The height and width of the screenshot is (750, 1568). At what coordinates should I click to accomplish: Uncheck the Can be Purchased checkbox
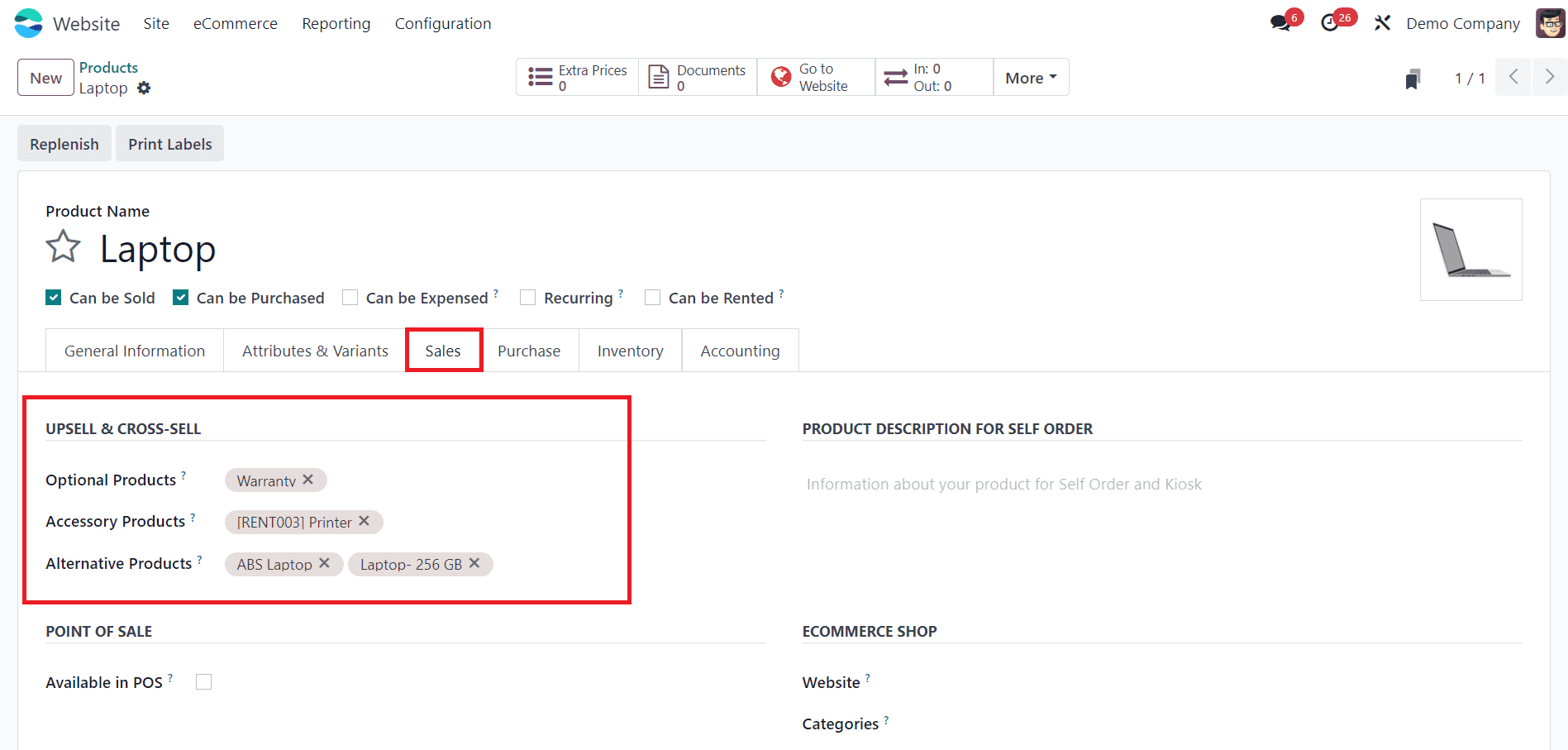click(181, 298)
